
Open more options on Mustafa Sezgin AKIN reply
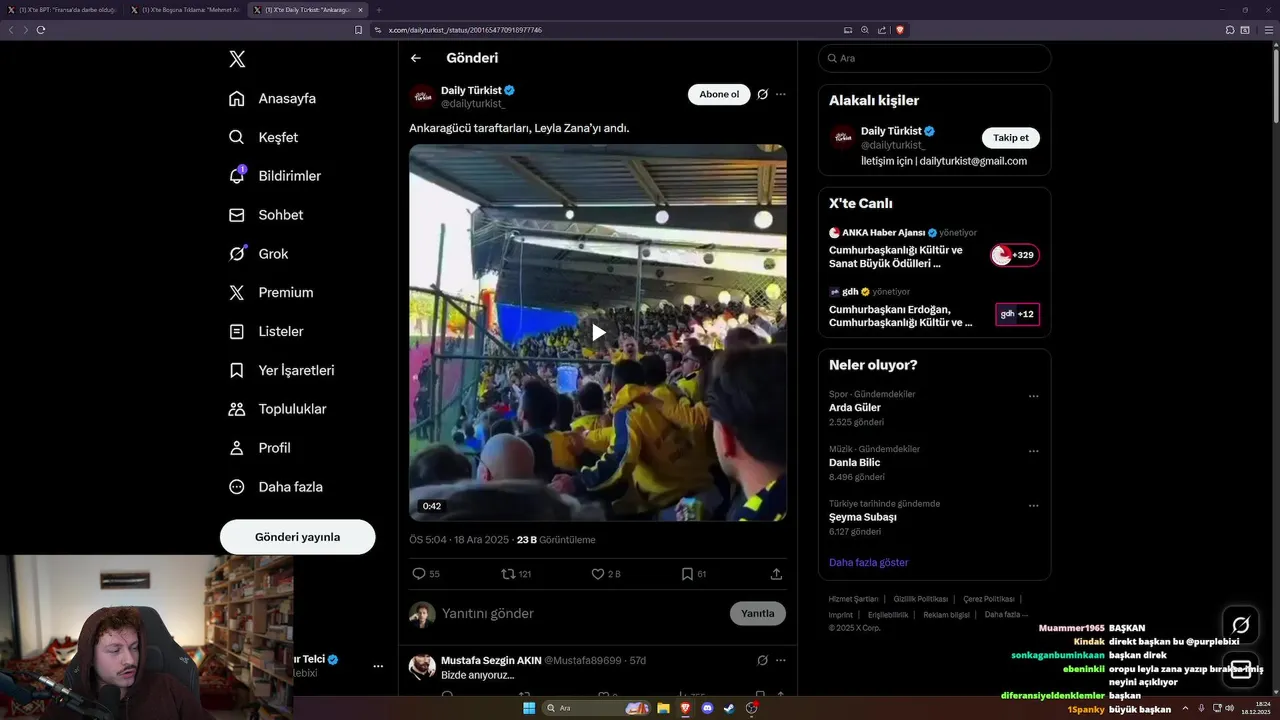pyautogui.click(x=781, y=660)
